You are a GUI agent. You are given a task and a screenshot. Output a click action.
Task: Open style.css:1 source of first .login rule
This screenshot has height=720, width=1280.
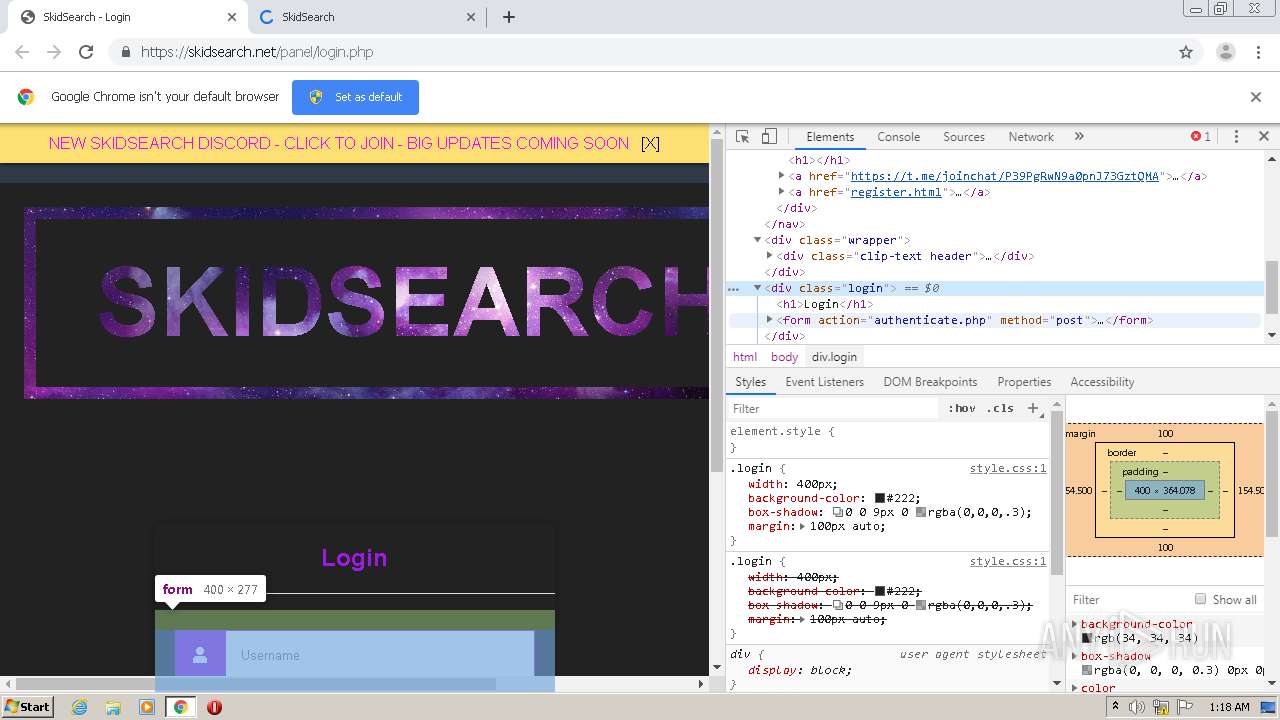1008,468
